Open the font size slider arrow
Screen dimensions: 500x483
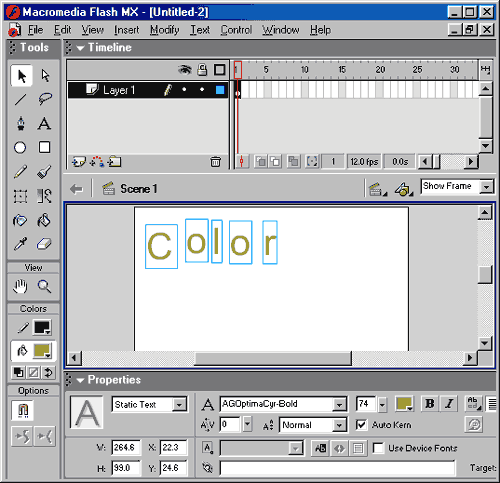click(382, 405)
